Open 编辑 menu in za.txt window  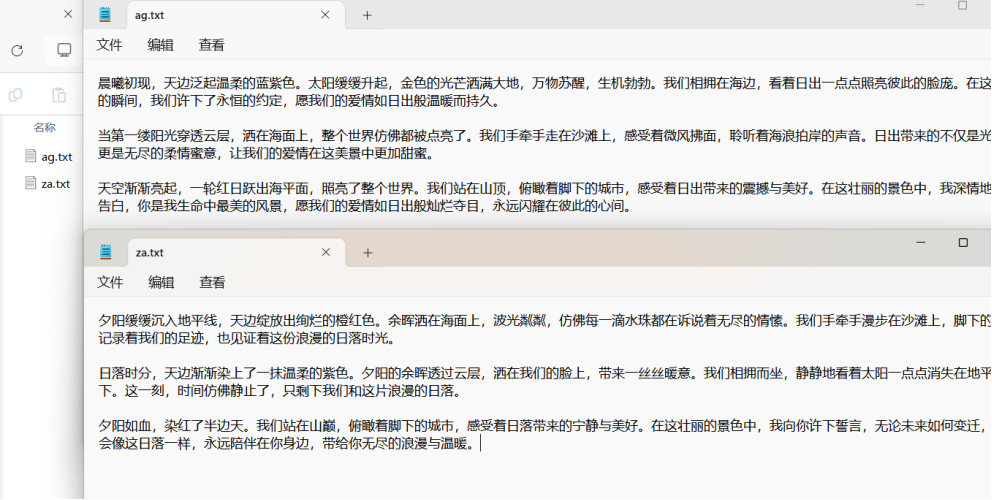tap(161, 282)
